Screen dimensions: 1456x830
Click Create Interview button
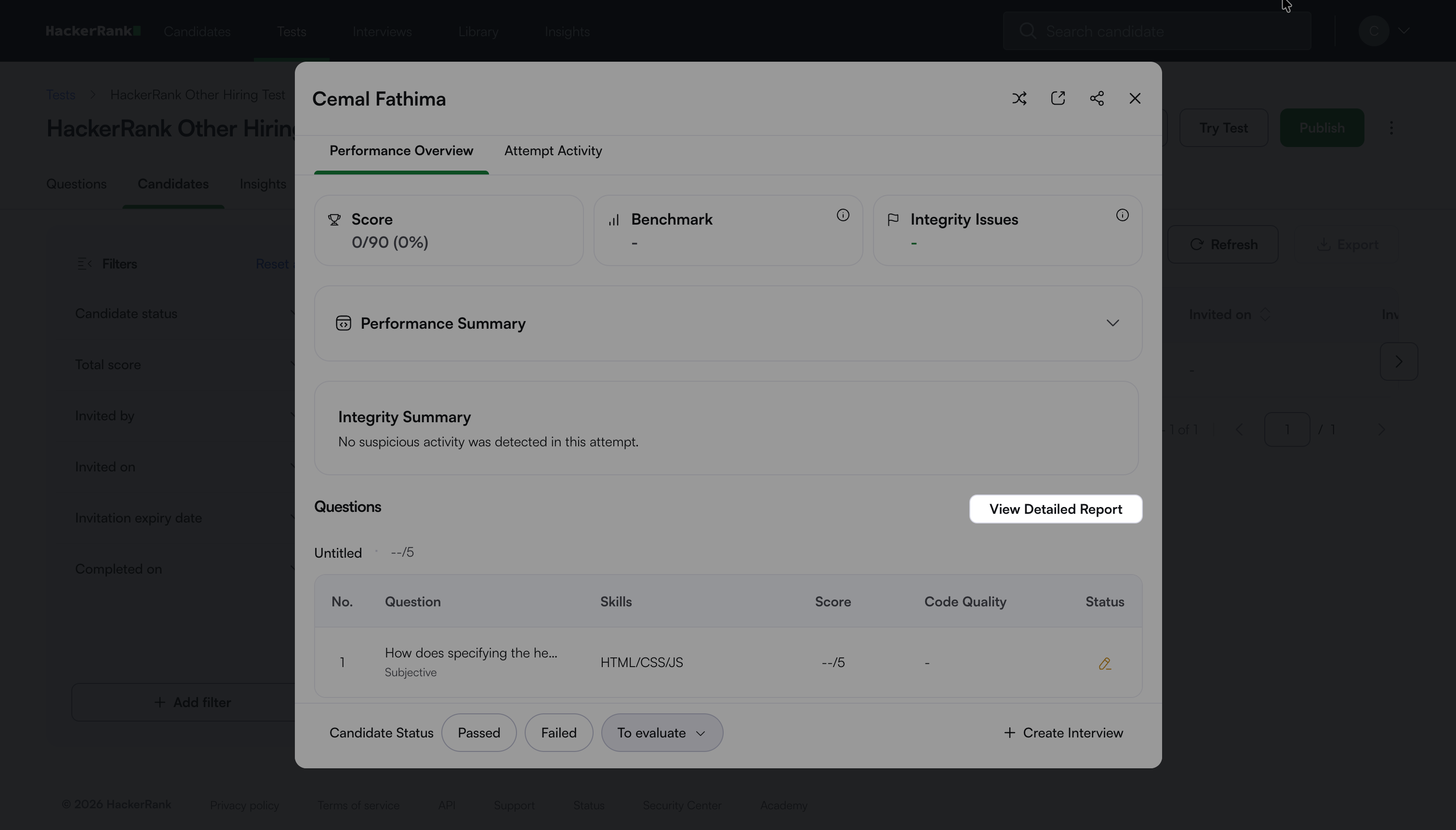coord(1063,733)
